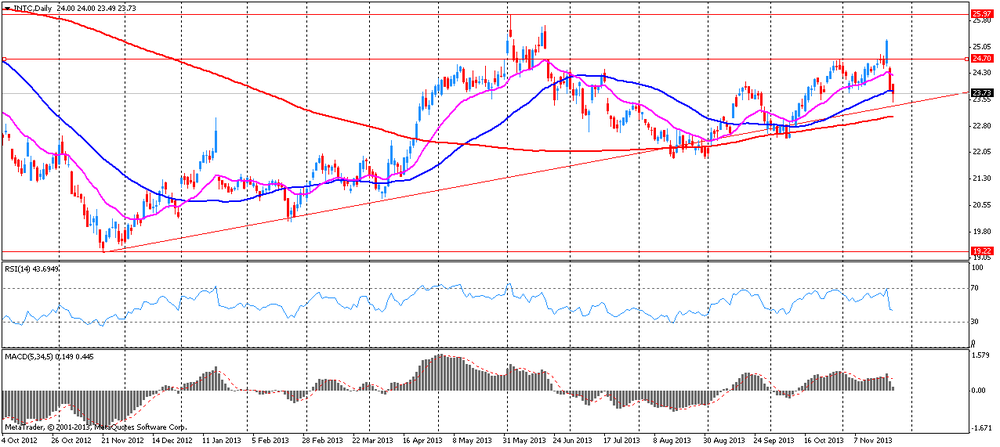The width and height of the screenshot is (1000, 447).
Task: Click the 31 May 2013 date label
Action: tap(524, 441)
